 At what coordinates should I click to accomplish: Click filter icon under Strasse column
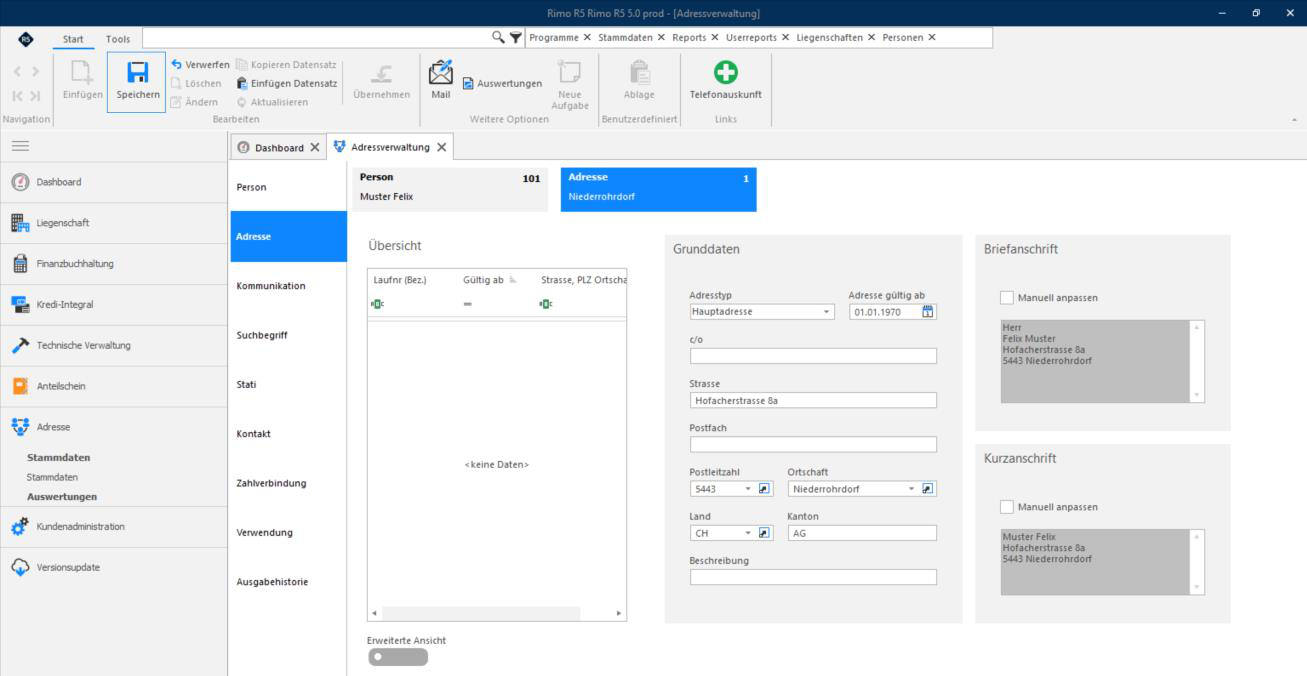pyautogui.click(x=546, y=305)
